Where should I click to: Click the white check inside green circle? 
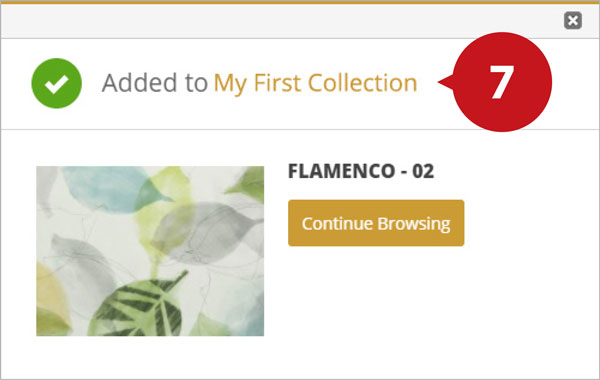pos(57,84)
